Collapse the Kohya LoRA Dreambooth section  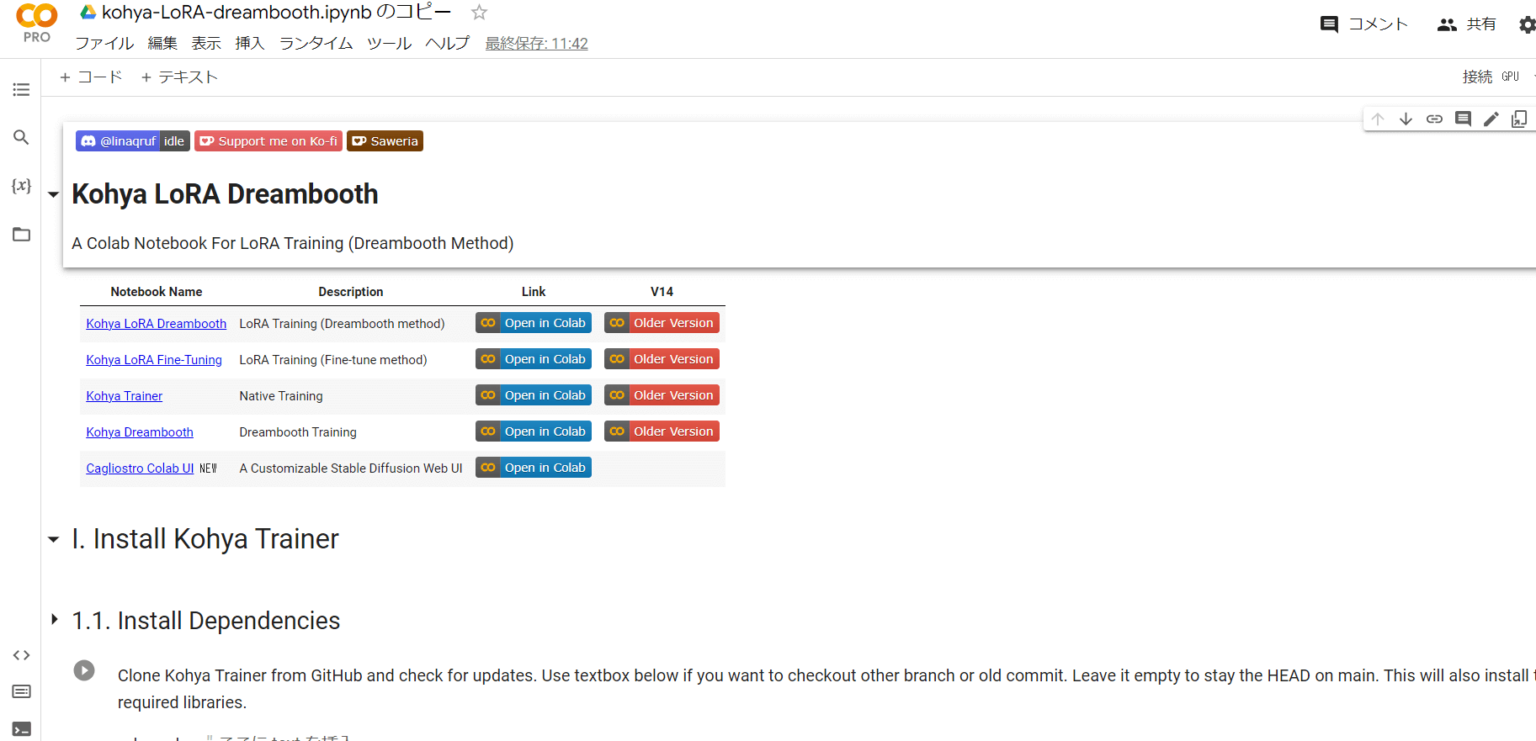pyautogui.click(x=53, y=195)
